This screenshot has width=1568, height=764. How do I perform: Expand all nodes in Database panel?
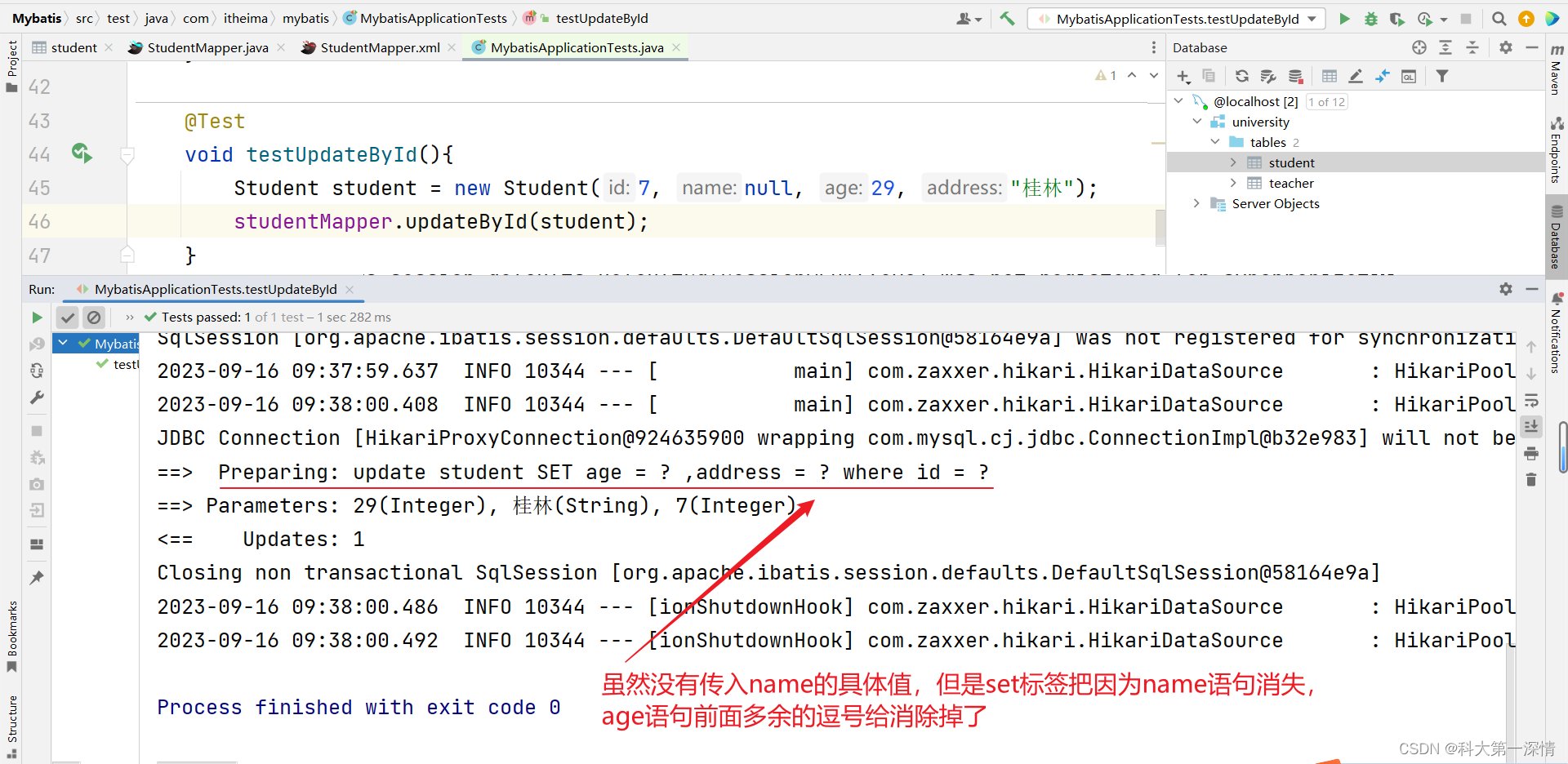coord(1445,47)
